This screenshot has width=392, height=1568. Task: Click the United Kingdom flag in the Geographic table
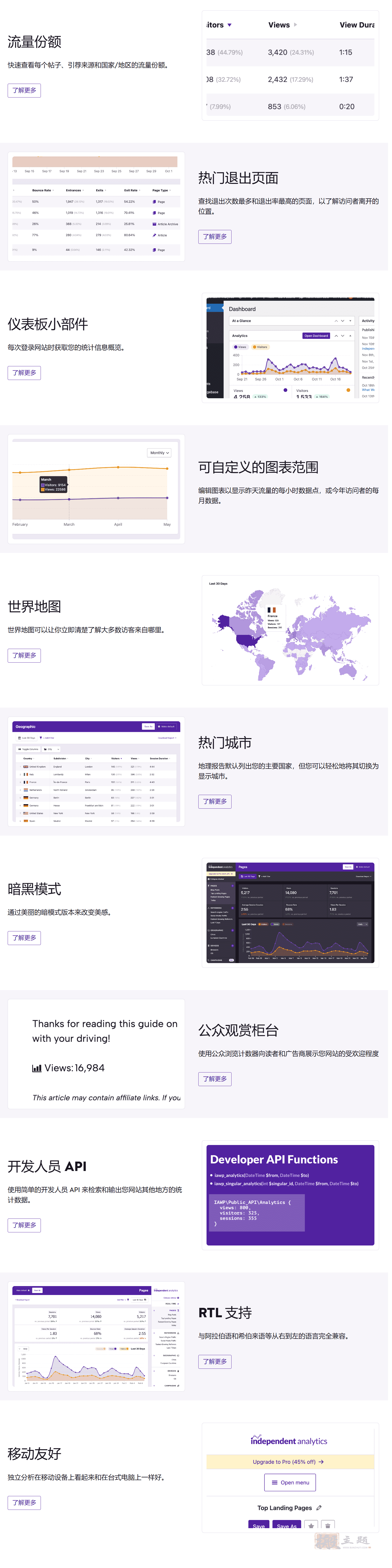coord(26,767)
